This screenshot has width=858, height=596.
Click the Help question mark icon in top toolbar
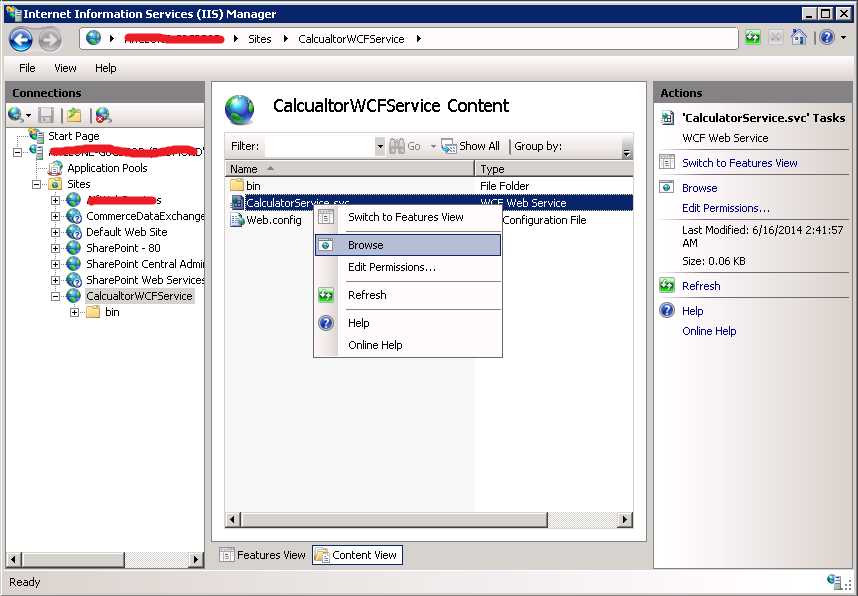point(827,37)
